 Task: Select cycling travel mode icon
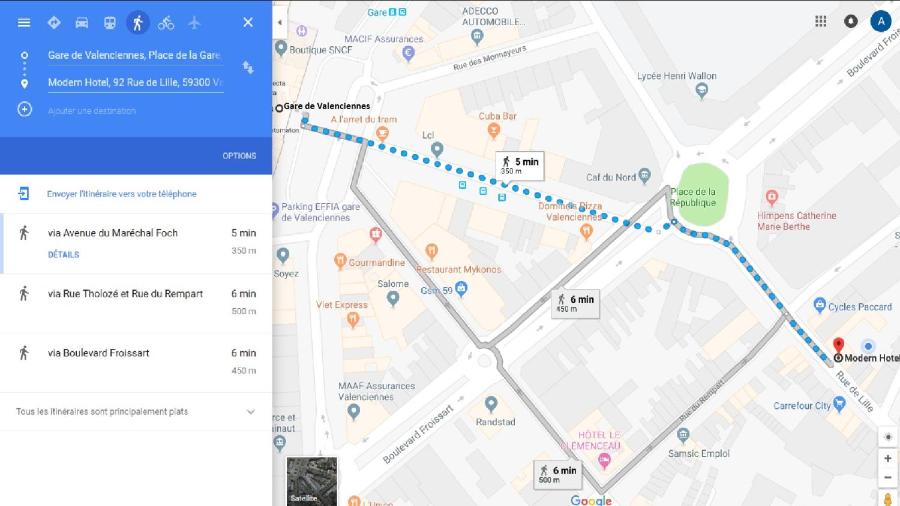coord(166,22)
